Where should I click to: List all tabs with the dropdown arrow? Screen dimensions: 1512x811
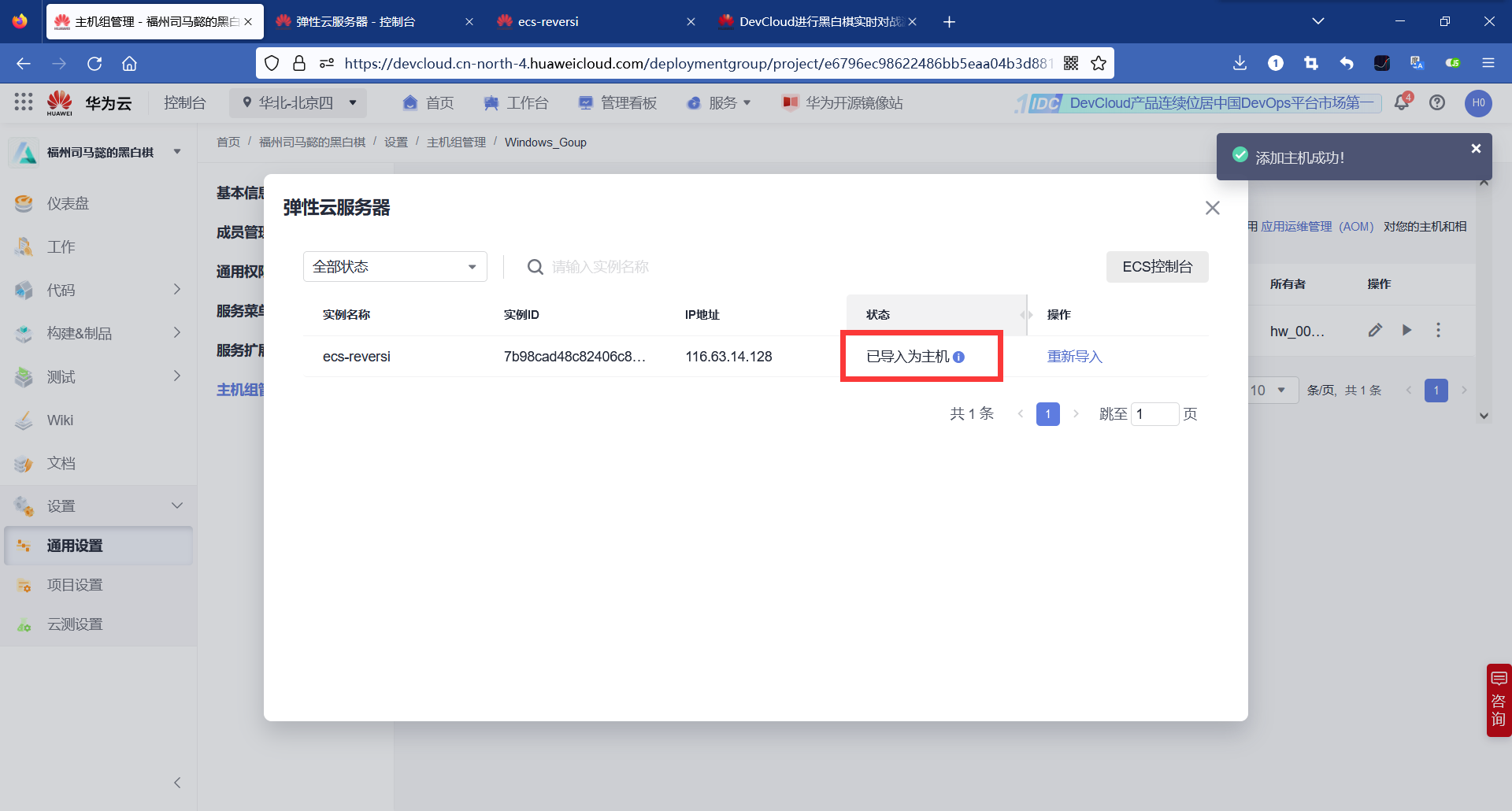coord(1317,22)
